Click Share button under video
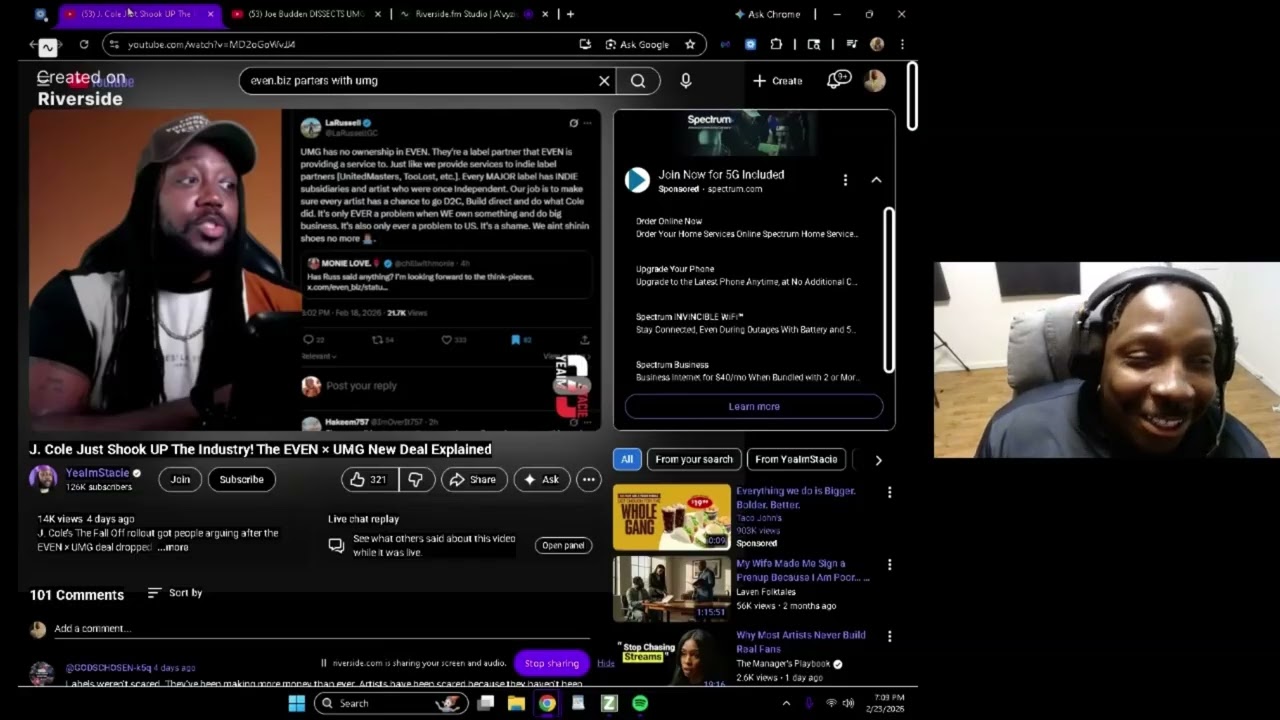 pos(473,480)
